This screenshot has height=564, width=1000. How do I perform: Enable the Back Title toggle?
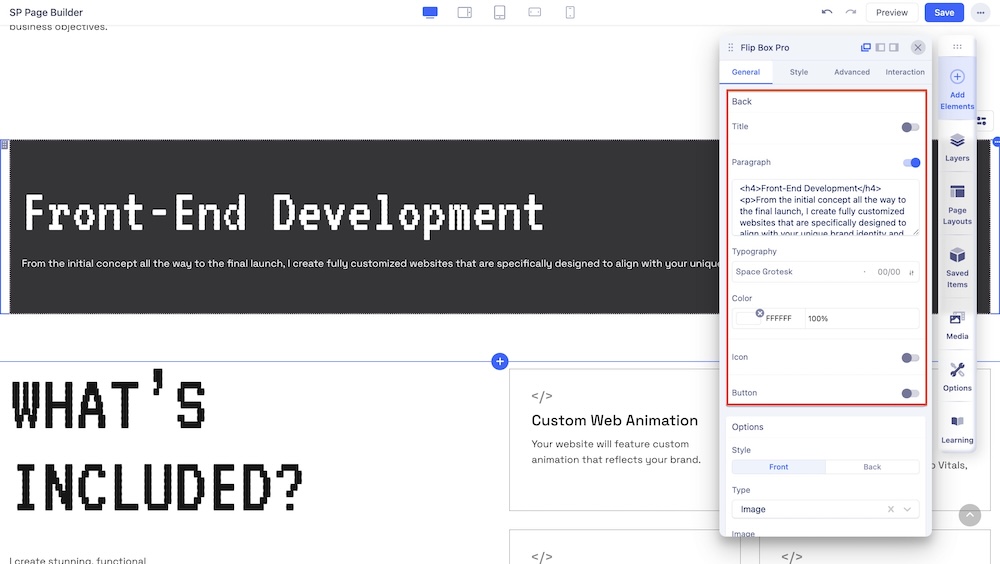[x=910, y=127]
